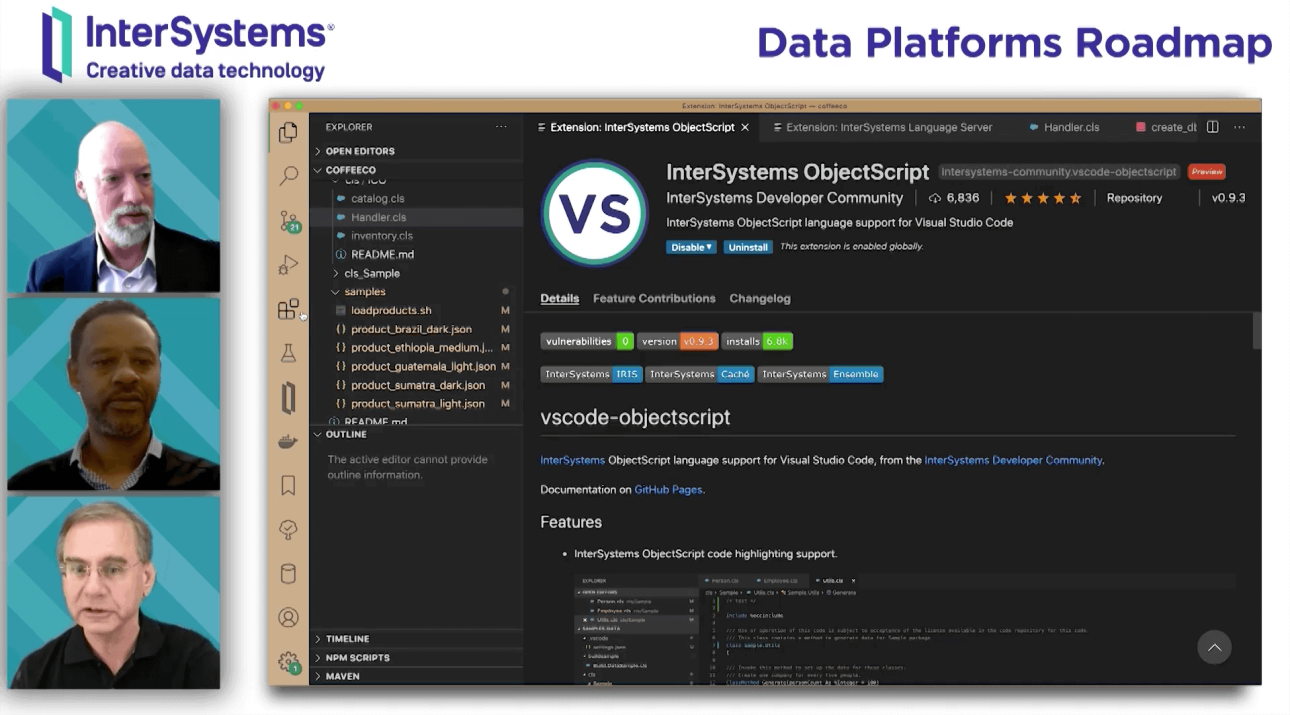Viewport: 1290px width, 715px height.
Task: Open Source Control view with badge
Action: coord(289,221)
